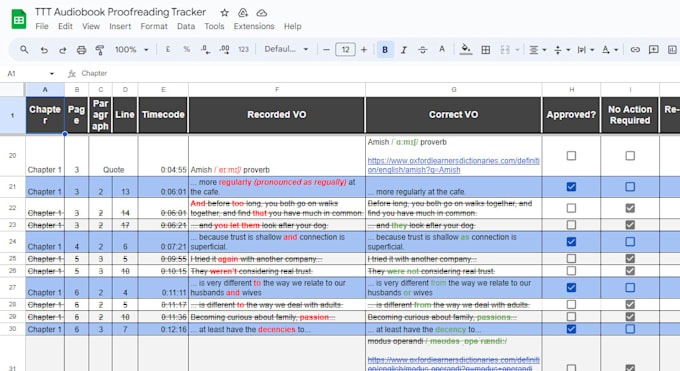Insert a comment via toolbar
The width and height of the screenshot is (680, 371).
pyautogui.click(x=654, y=50)
